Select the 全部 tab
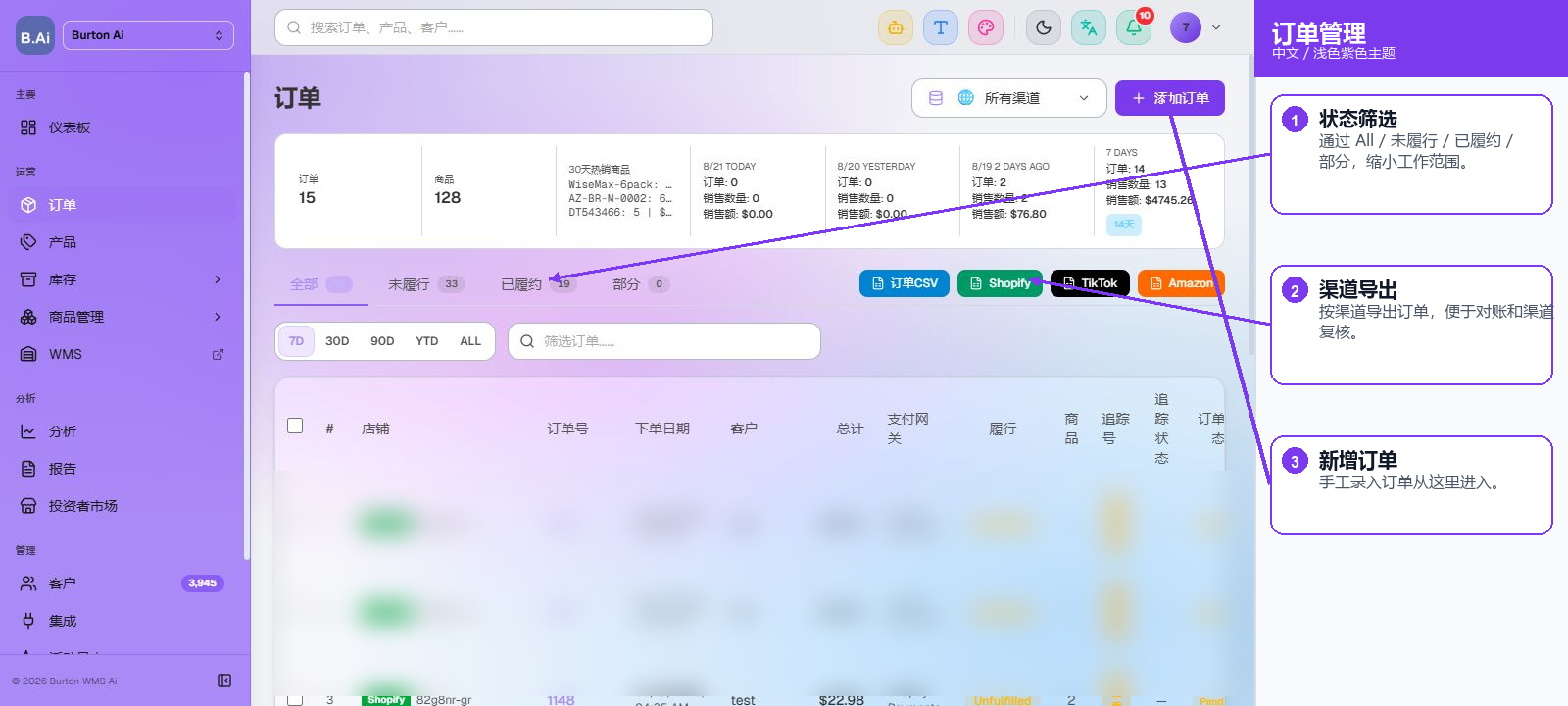This screenshot has height=706, width=1568. (x=321, y=284)
